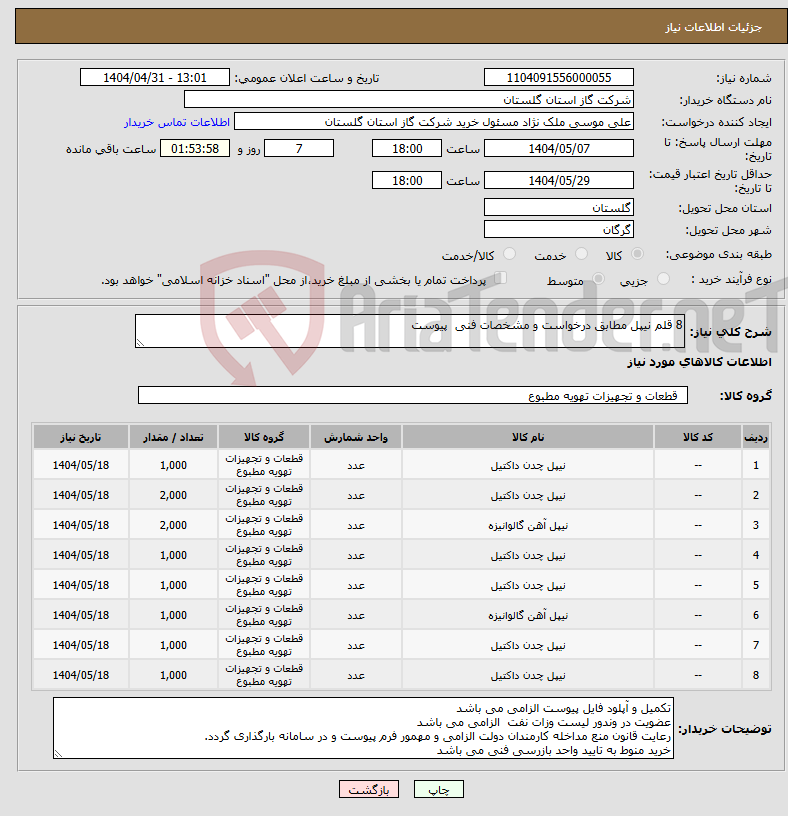The width and height of the screenshot is (788, 816).
Task: Select the متوسط purchase type radio
Action: point(599,279)
